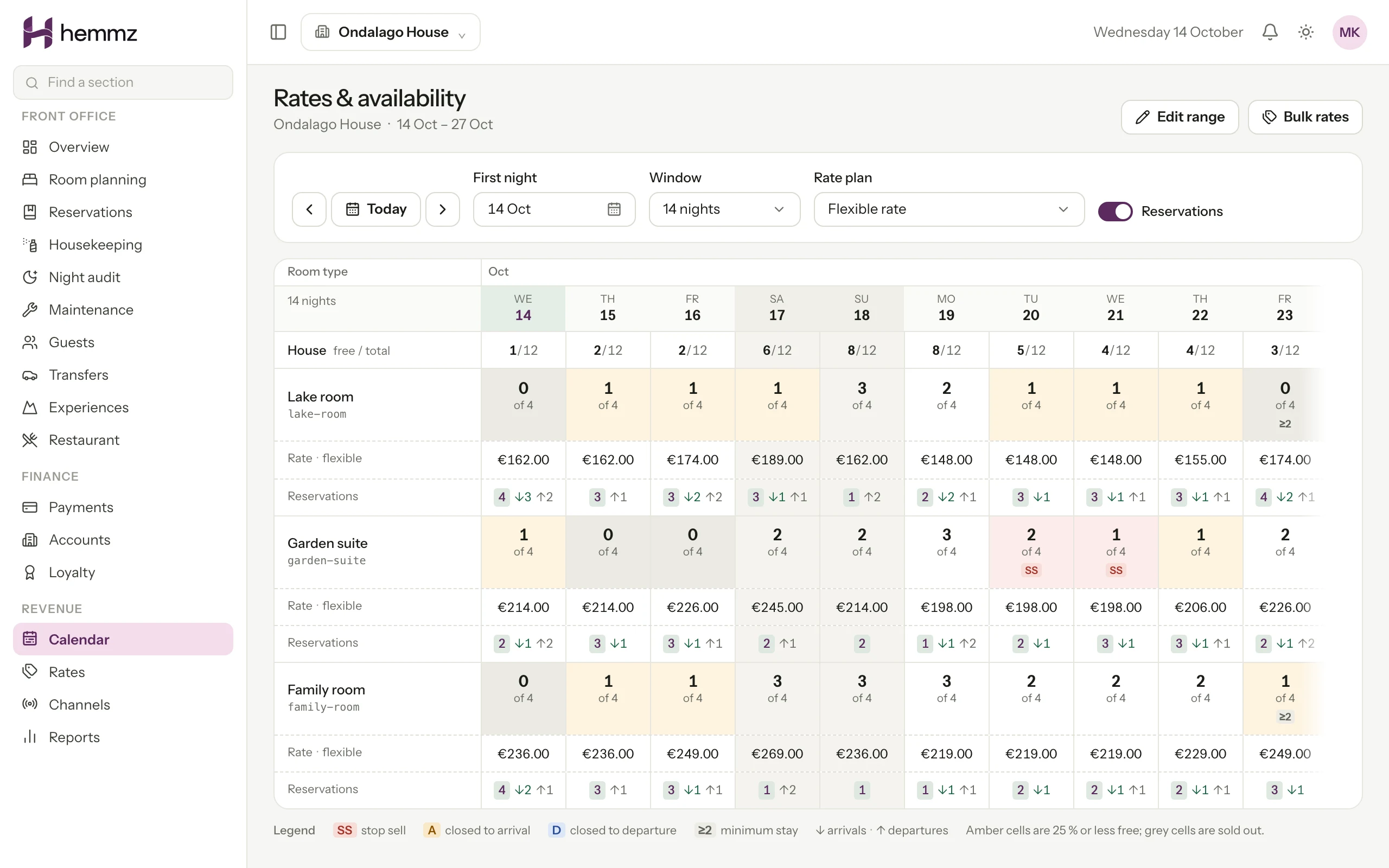This screenshot has height=868, width=1389.
Task: Click the Reports bar chart icon
Action: pyautogui.click(x=30, y=737)
